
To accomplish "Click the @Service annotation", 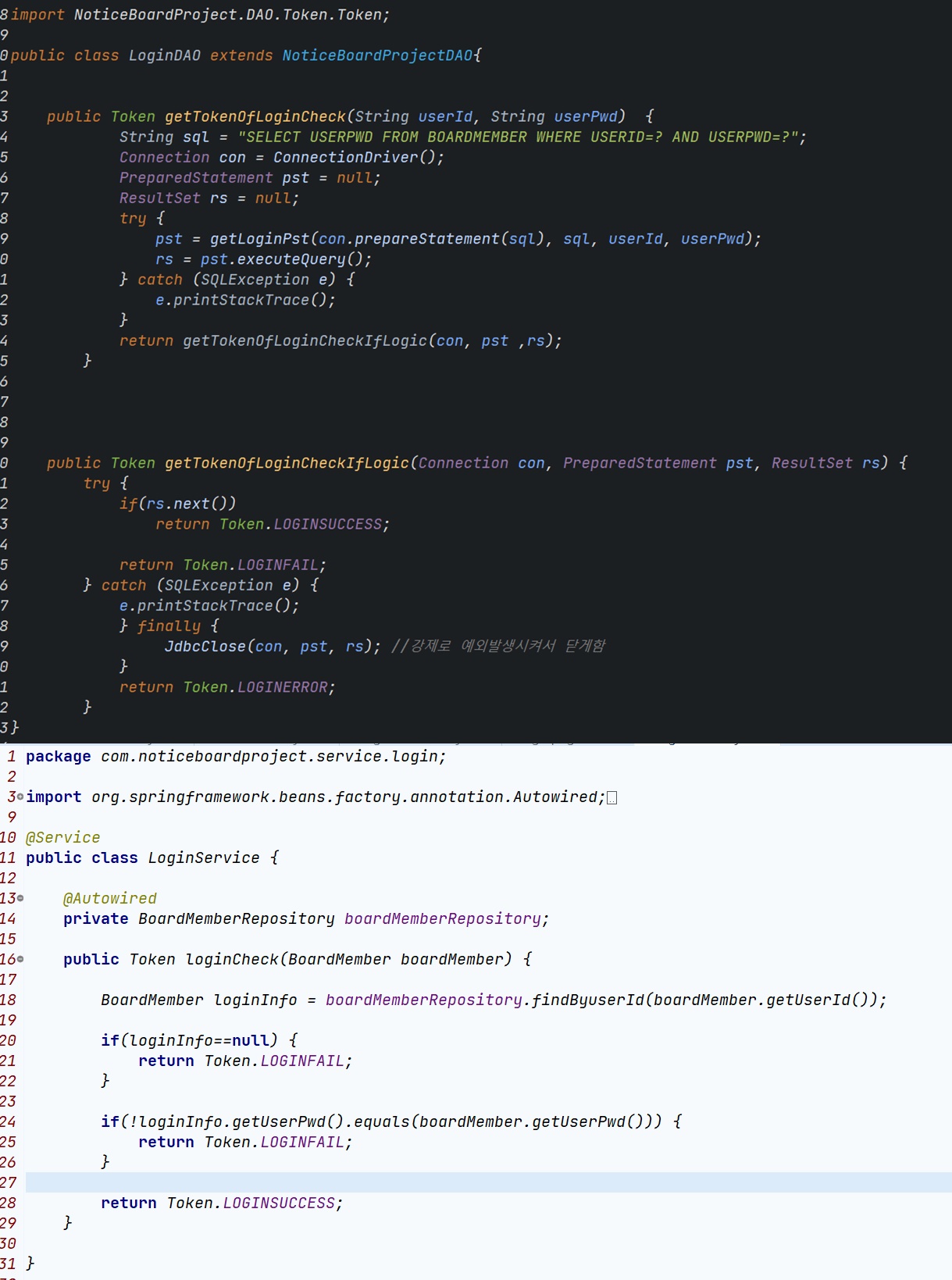I will tap(63, 837).
